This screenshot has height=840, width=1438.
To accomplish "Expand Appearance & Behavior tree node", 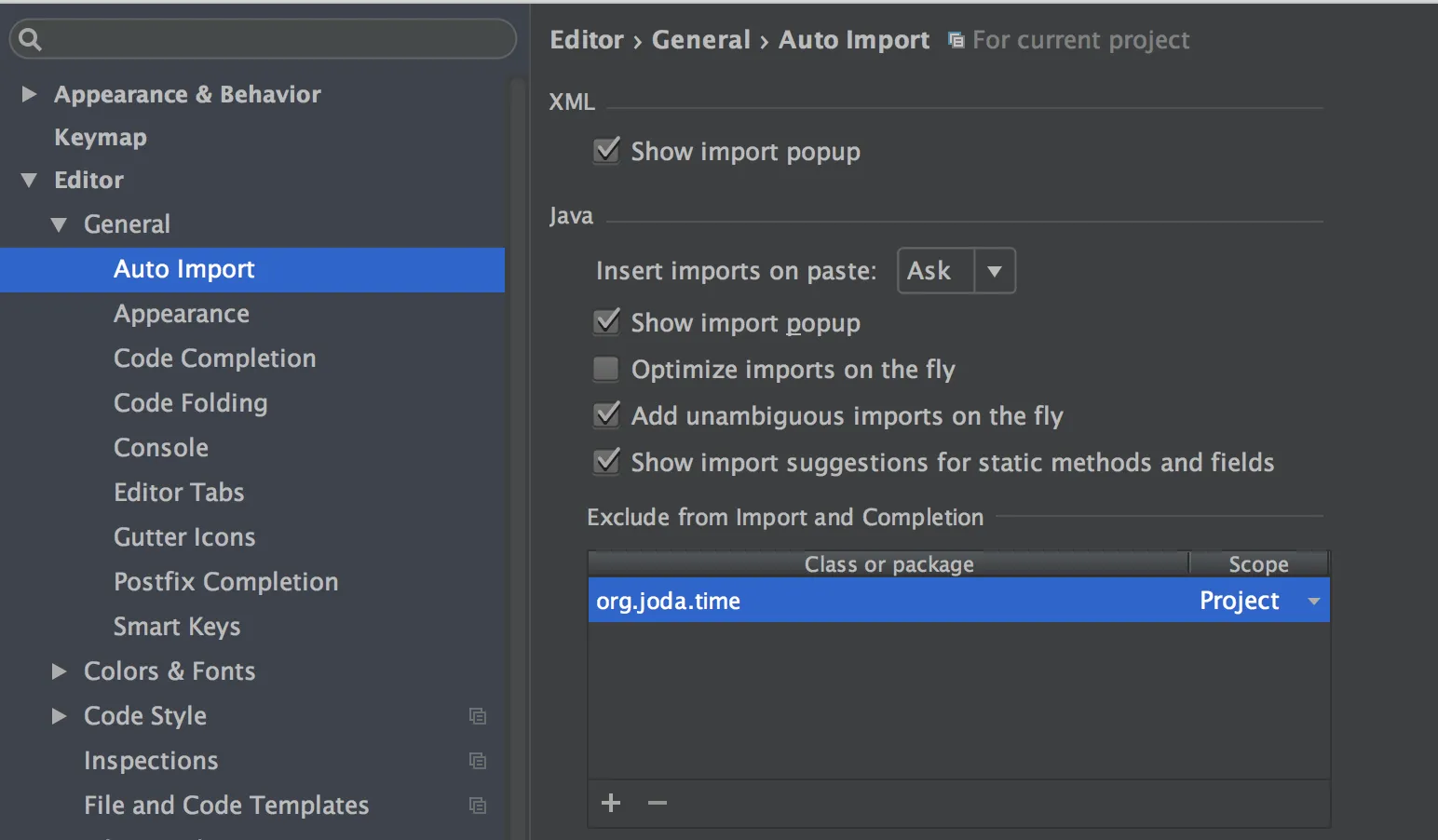I will 29,94.
